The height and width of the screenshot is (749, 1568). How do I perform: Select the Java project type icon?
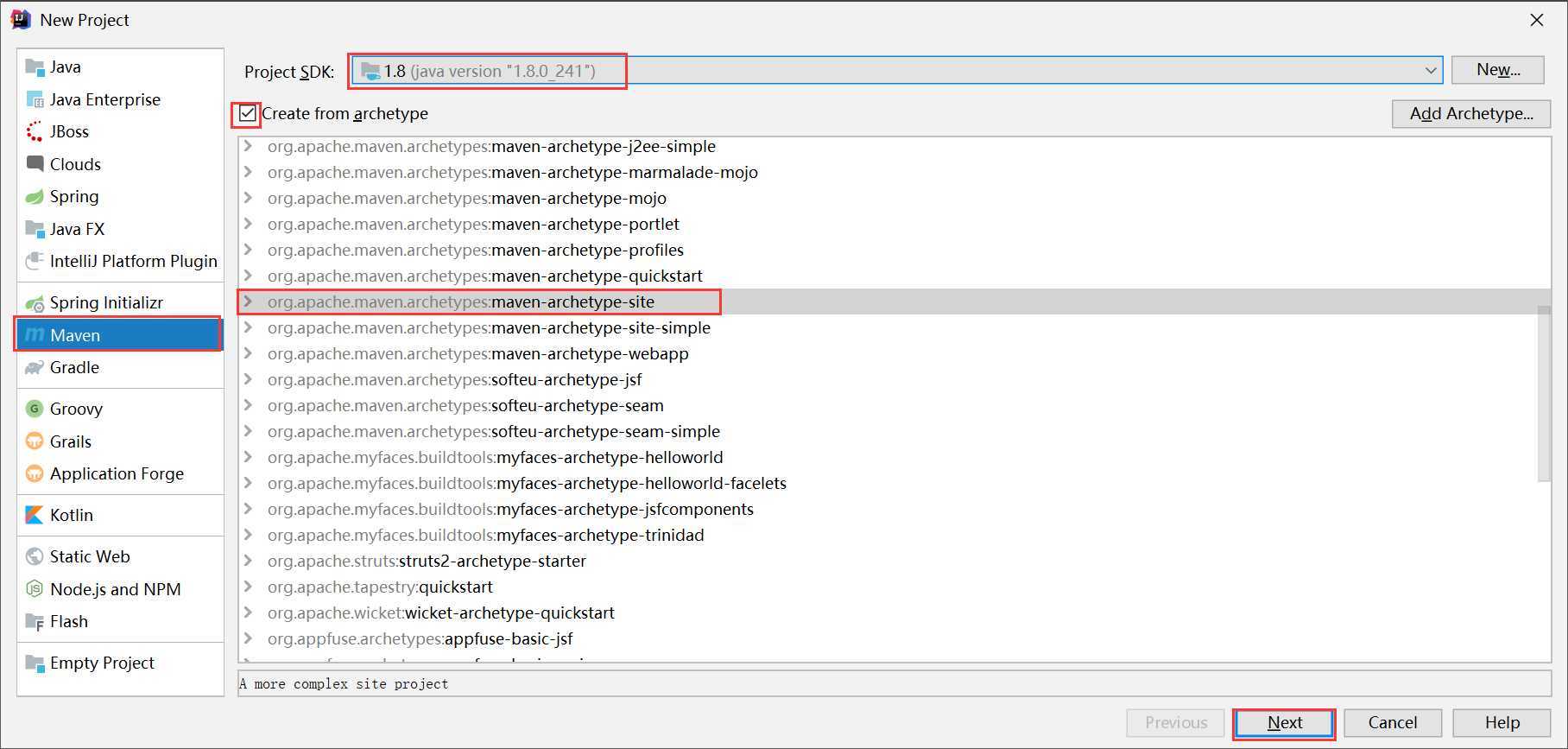coord(35,67)
